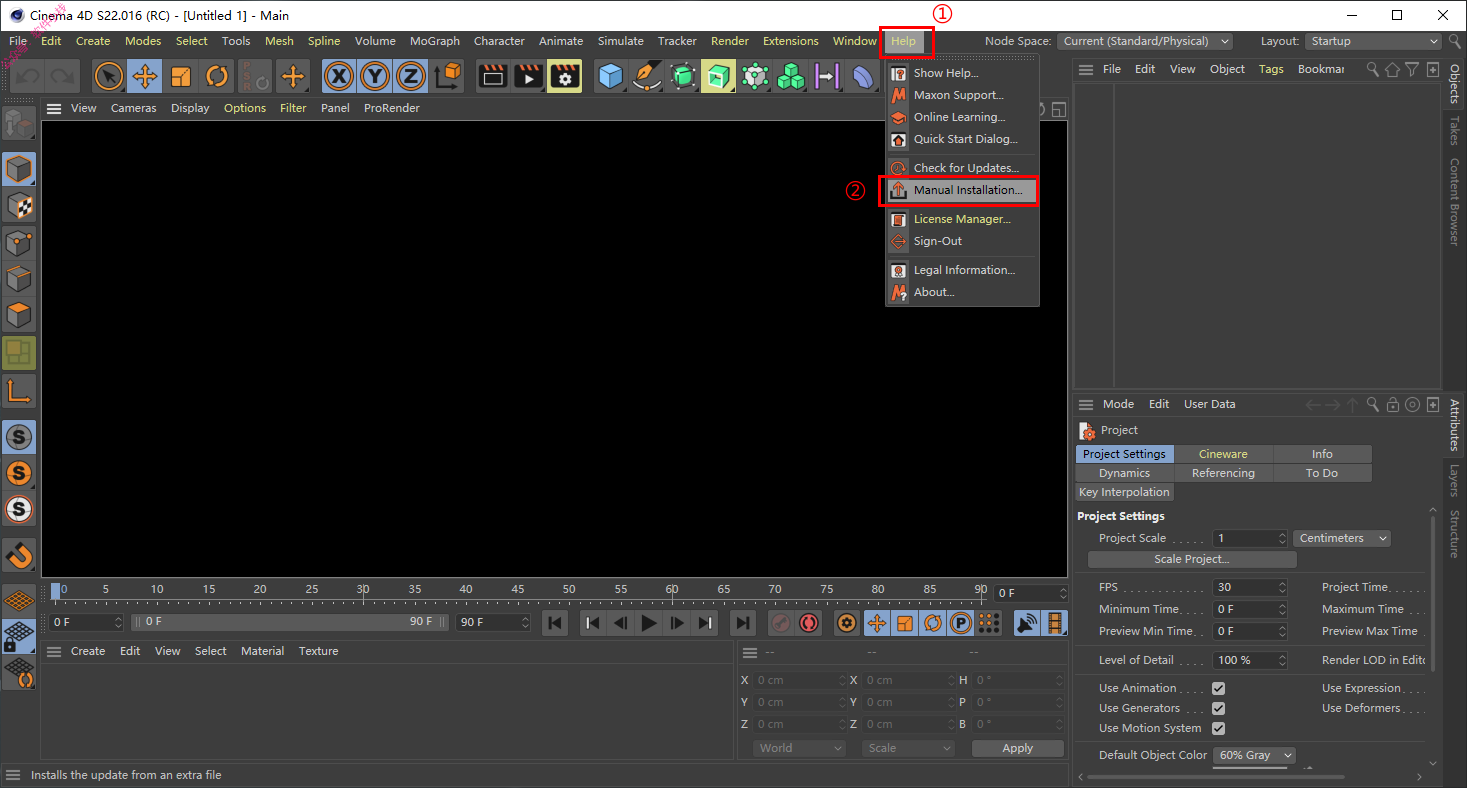The height and width of the screenshot is (788, 1467).
Task: Click the Scale Project button
Action: [x=1192, y=559]
